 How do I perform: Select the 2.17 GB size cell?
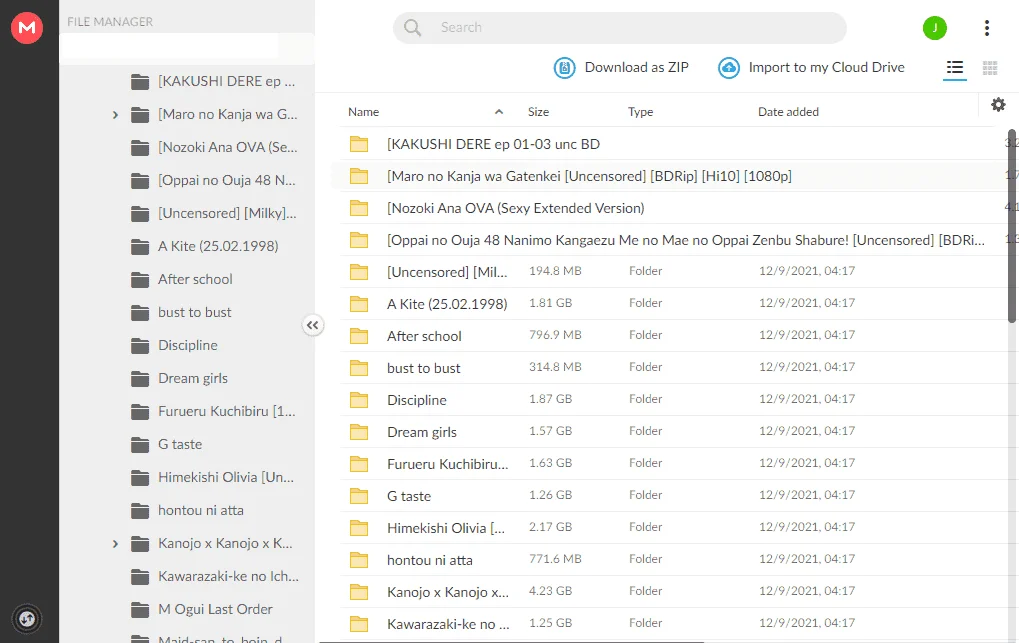[x=550, y=527]
